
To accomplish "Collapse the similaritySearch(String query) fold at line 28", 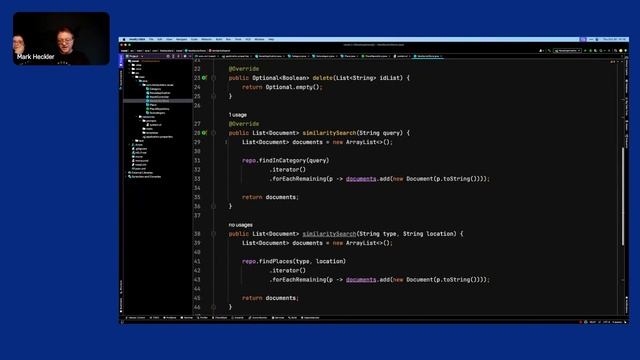I will [x=213, y=133].
